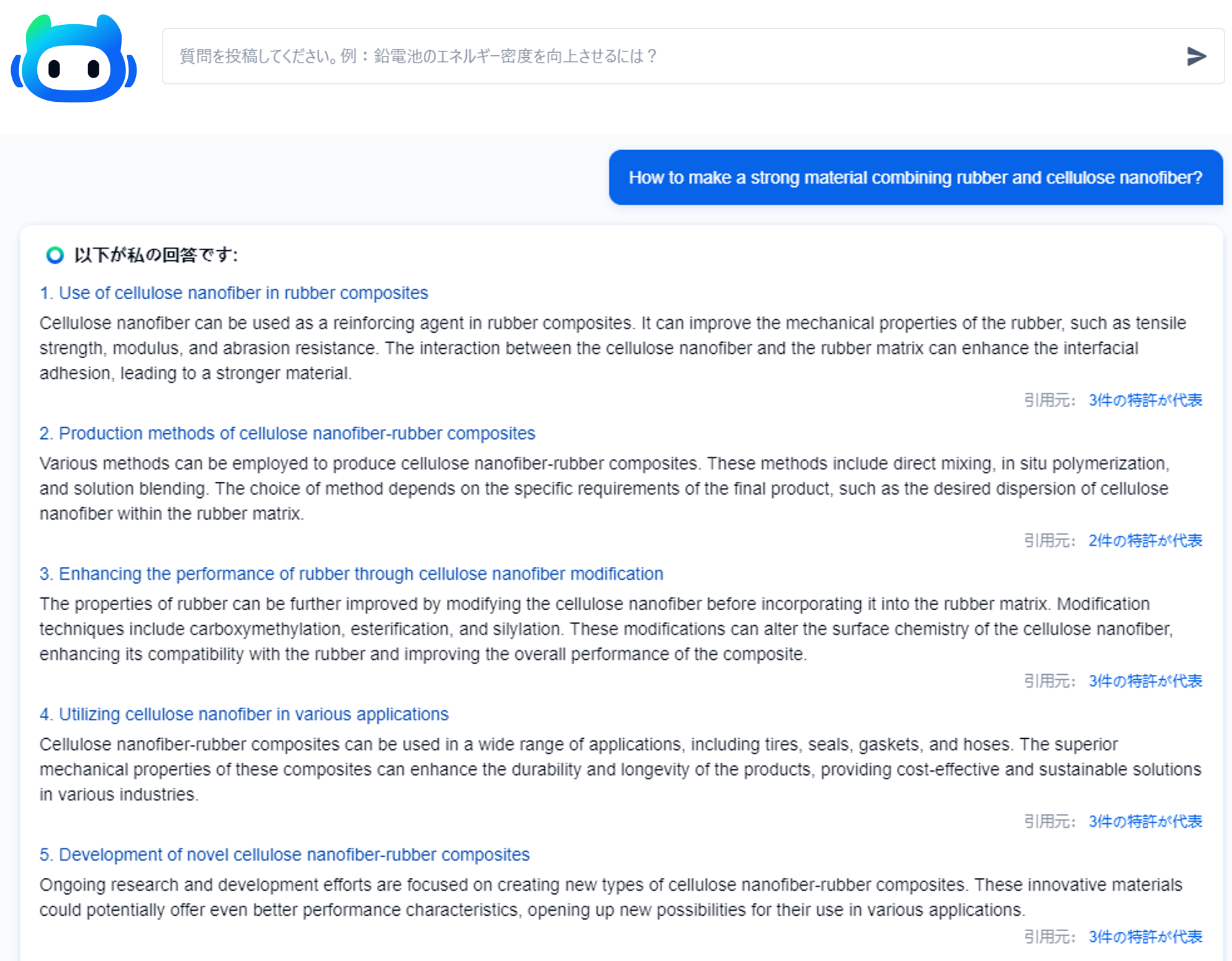Viewport: 1232px width, 961px height.
Task: Show patent citations for section 4
Action: pyautogui.click(x=1145, y=821)
